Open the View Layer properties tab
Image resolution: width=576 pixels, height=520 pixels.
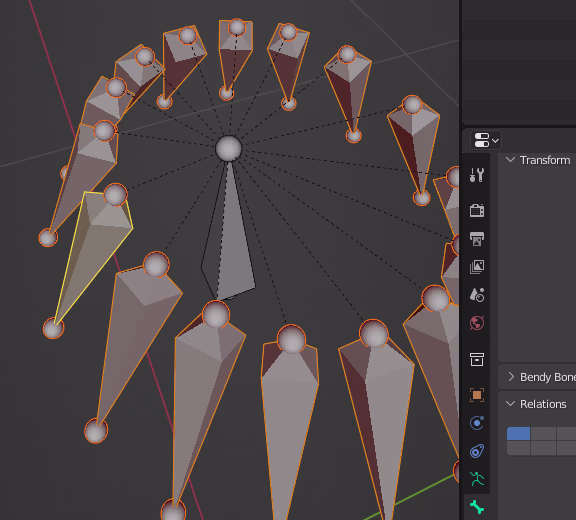coord(477,267)
